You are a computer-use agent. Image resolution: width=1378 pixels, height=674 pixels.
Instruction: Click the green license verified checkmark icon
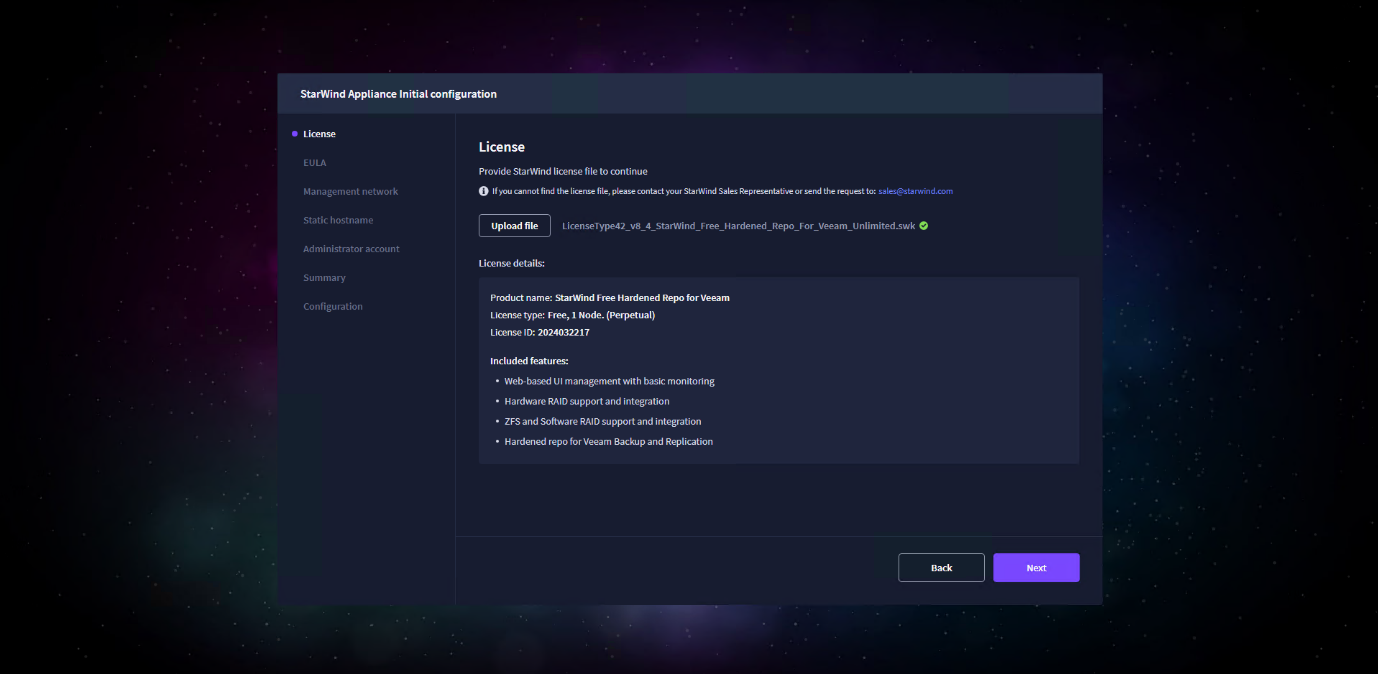(x=924, y=226)
